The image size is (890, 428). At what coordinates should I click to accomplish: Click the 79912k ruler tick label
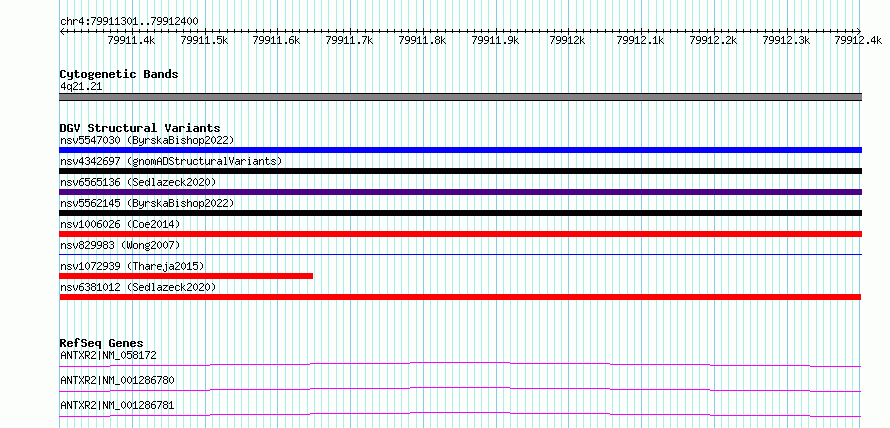(568, 40)
